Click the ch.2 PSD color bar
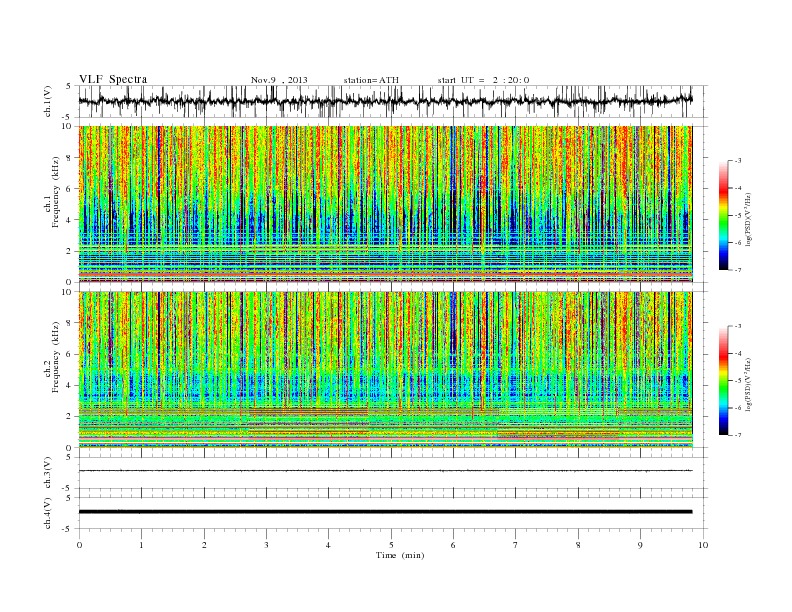Image resolution: width=792 pixels, height=612 pixels. 723,381
